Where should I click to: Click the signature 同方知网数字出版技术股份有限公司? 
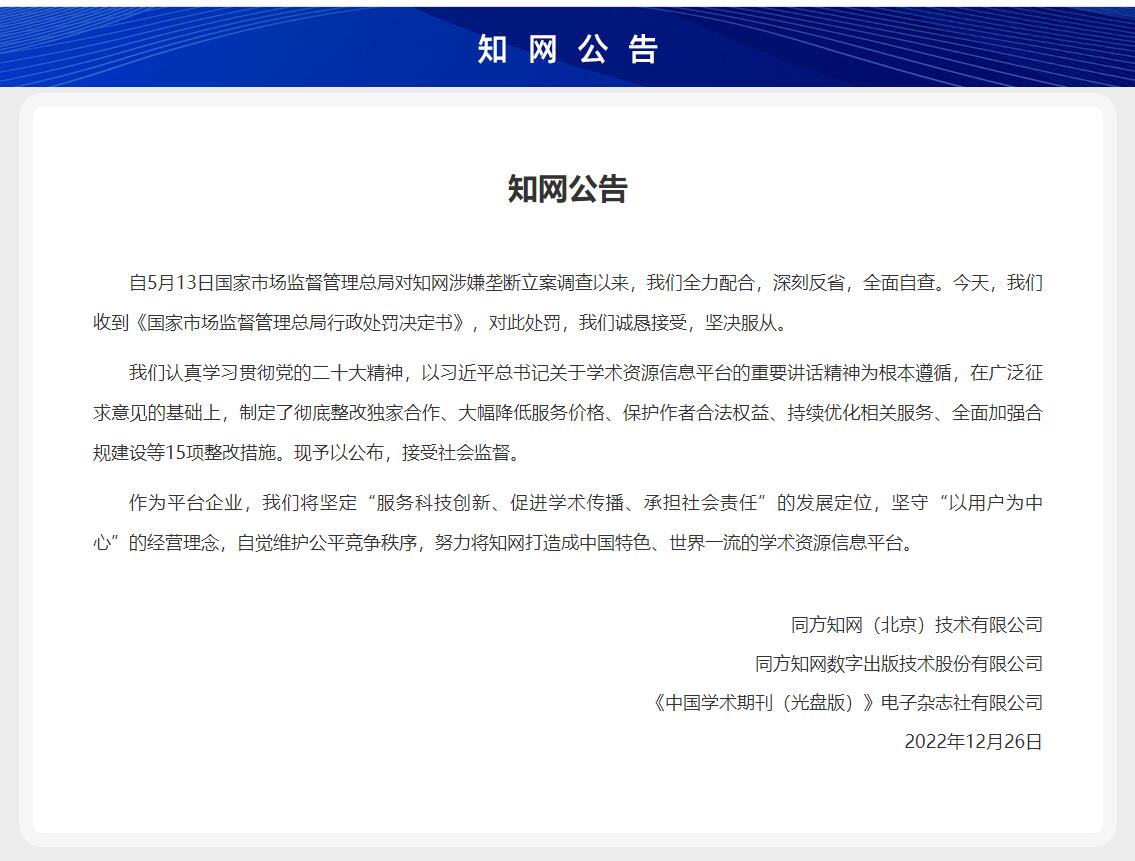[x=898, y=664]
